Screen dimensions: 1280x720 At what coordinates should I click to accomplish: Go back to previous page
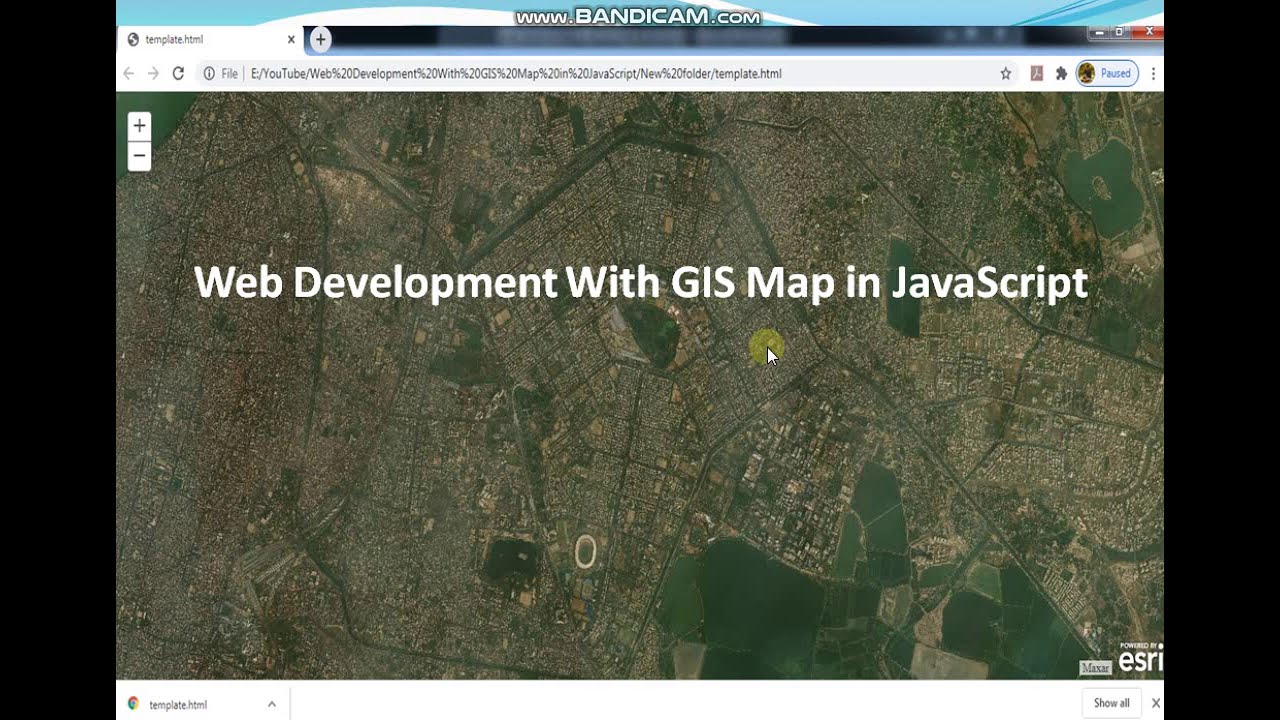(129, 73)
